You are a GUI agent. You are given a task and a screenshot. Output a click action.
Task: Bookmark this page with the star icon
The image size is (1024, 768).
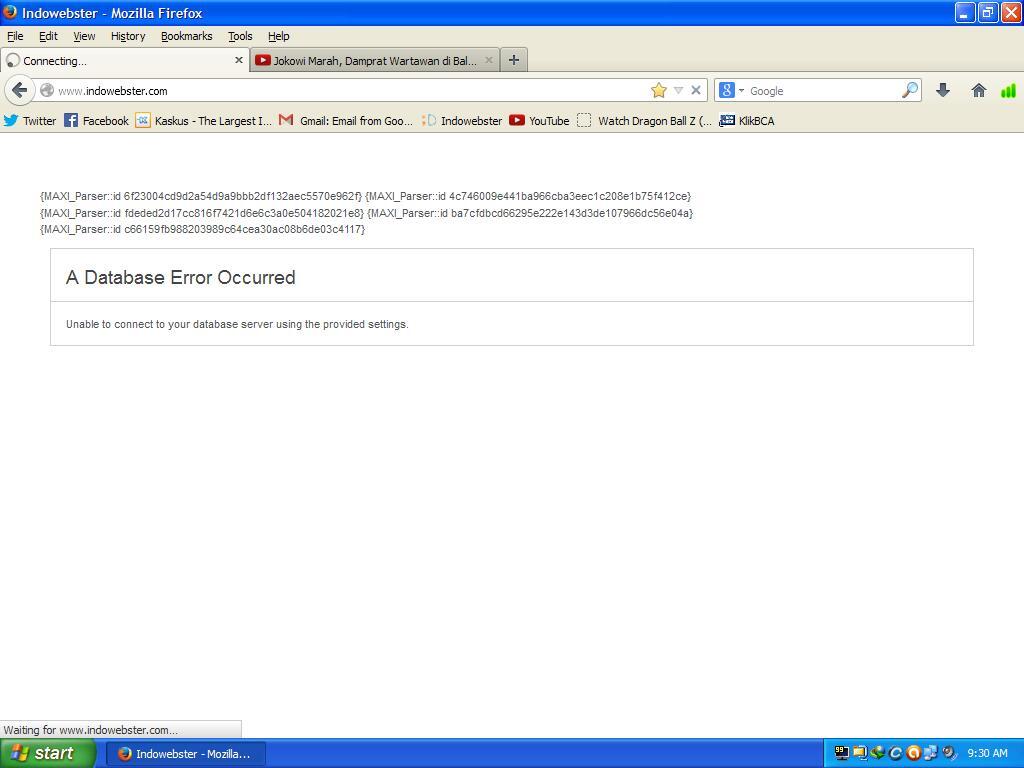[x=658, y=90]
